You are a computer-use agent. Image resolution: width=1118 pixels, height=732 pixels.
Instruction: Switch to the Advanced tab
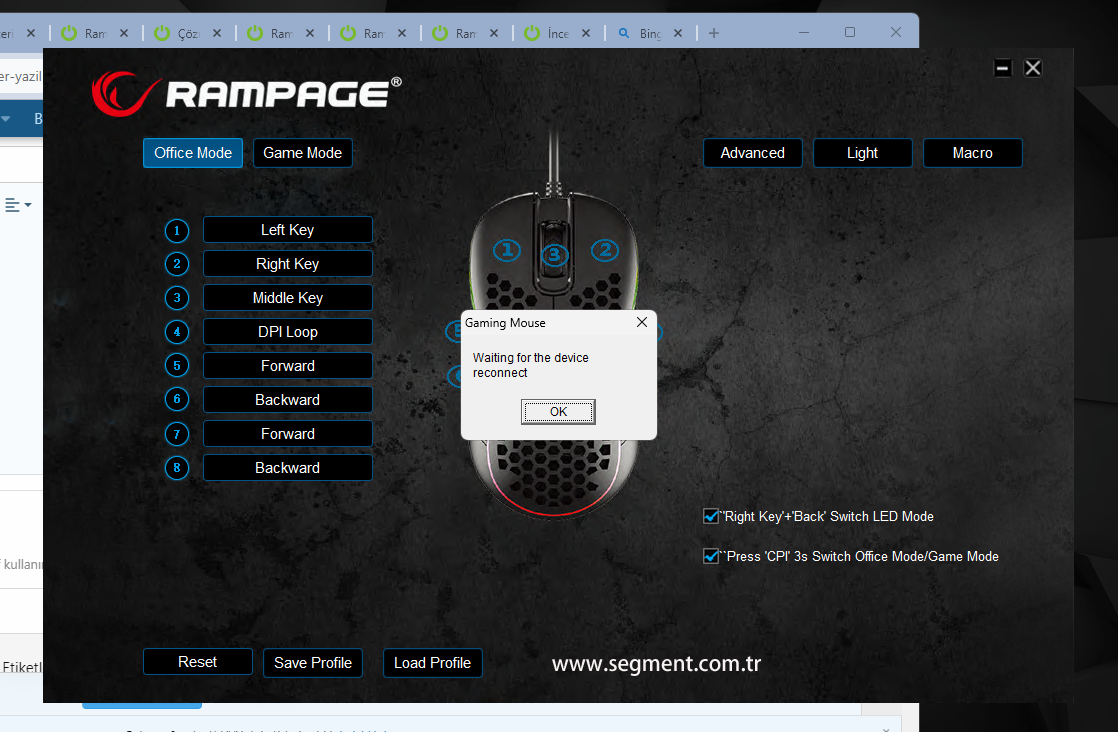point(752,153)
